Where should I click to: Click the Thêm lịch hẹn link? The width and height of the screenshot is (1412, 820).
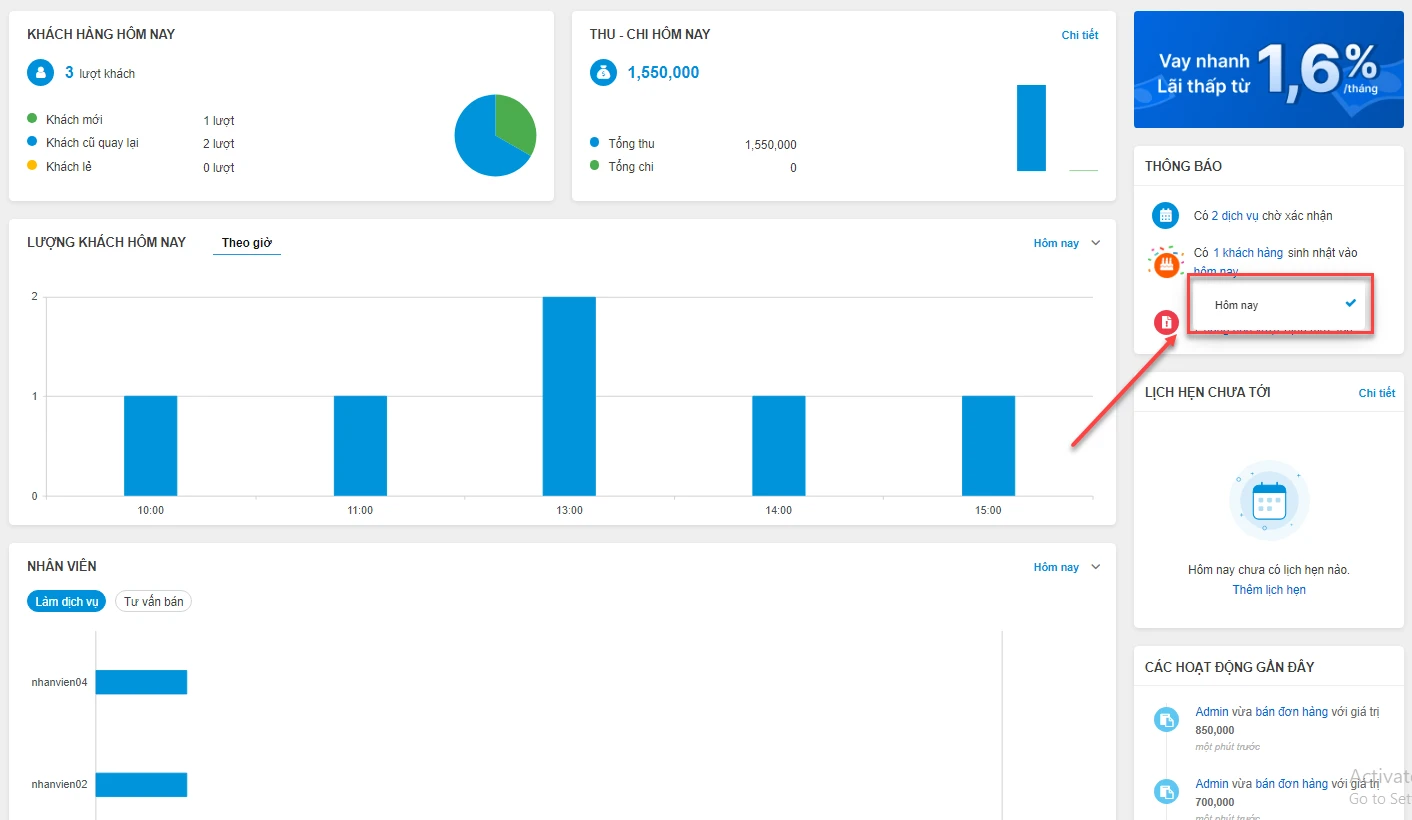tap(1269, 590)
